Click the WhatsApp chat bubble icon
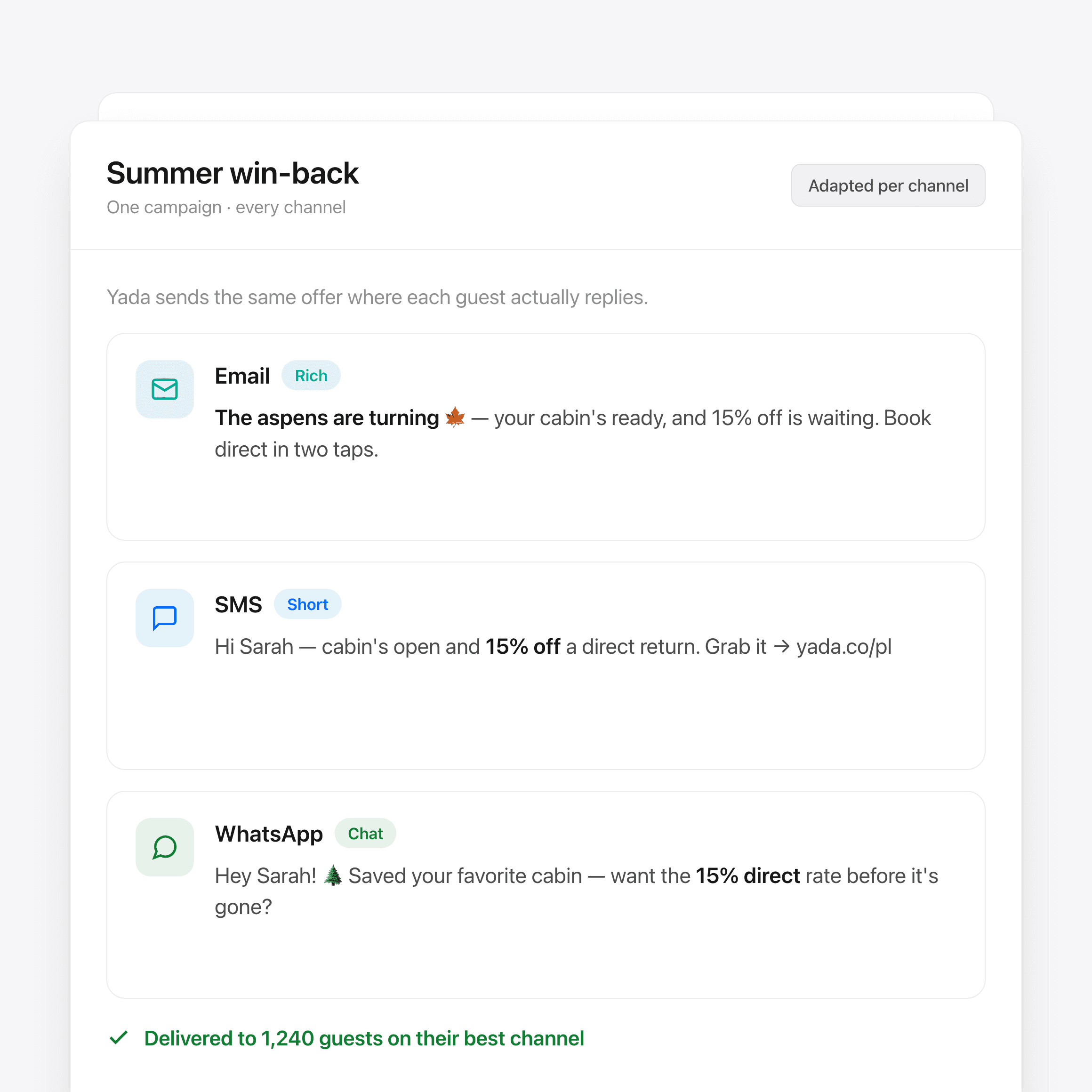The width and height of the screenshot is (1092, 1092). [x=164, y=847]
